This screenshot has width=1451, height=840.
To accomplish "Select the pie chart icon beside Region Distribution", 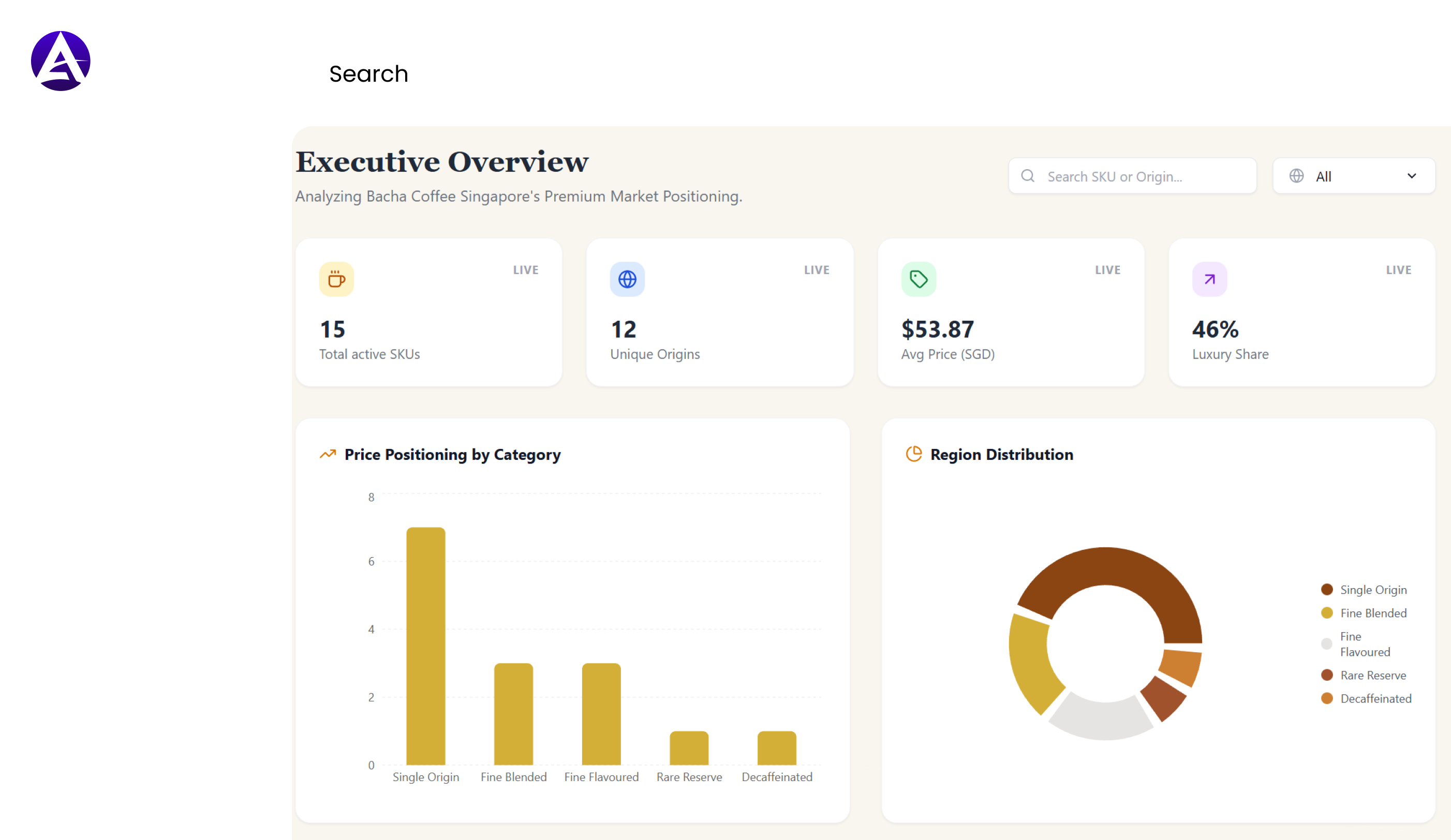I will [x=914, y=454].
